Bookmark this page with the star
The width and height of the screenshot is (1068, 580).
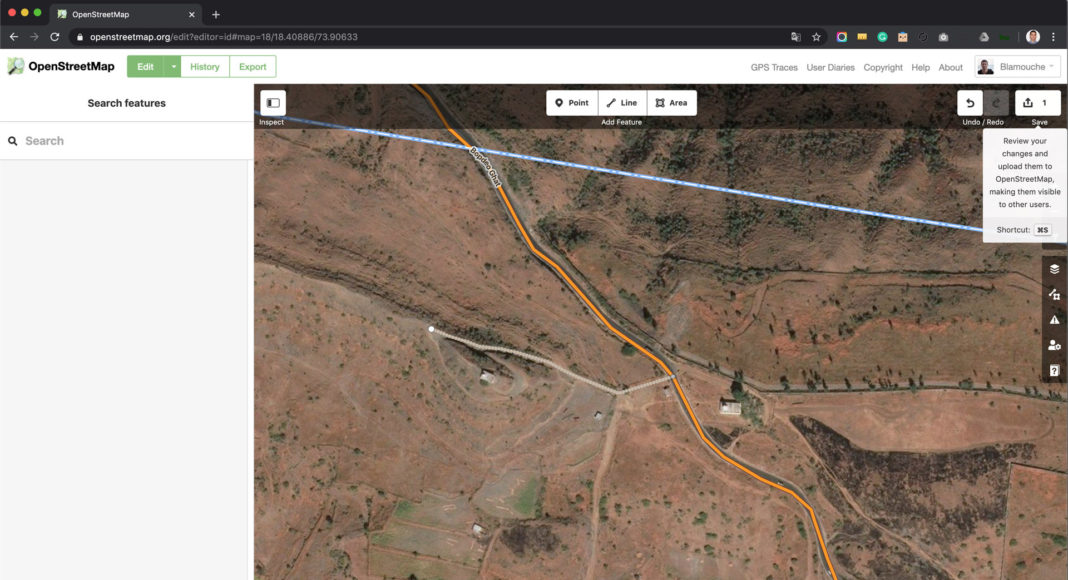816,37
